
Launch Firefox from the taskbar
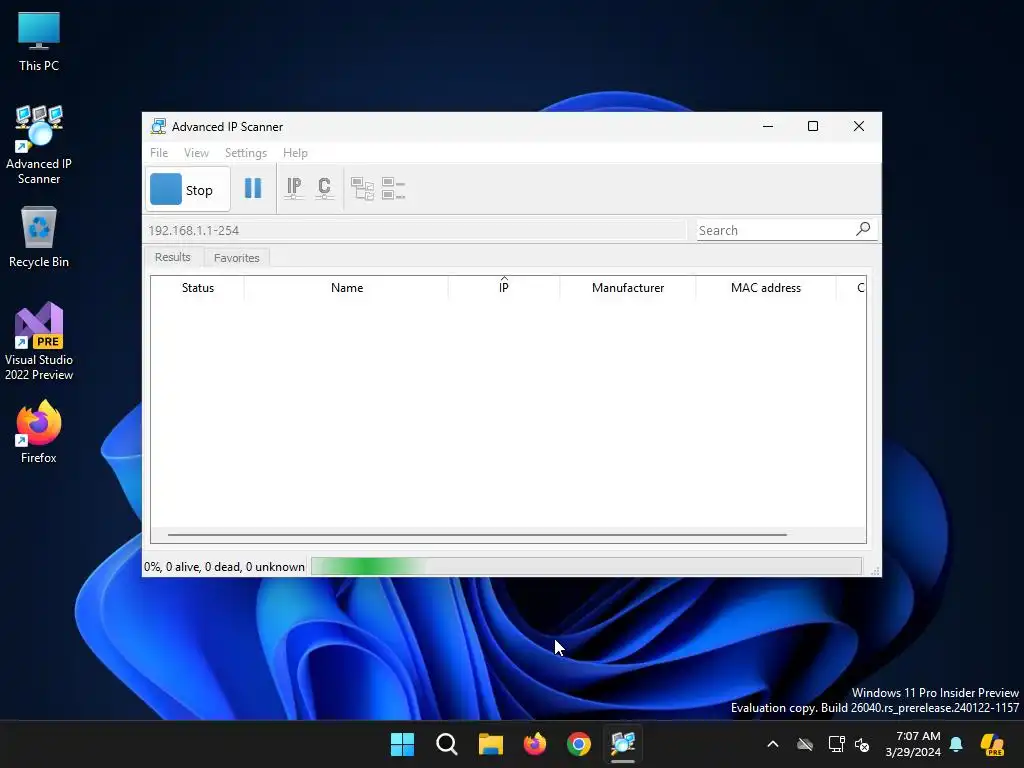[535, 744]
